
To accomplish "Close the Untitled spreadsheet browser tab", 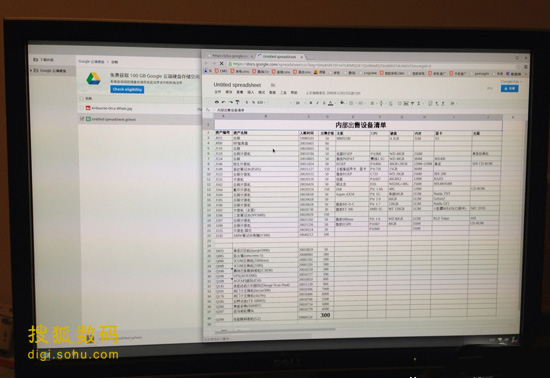I will tap(301, 57).
